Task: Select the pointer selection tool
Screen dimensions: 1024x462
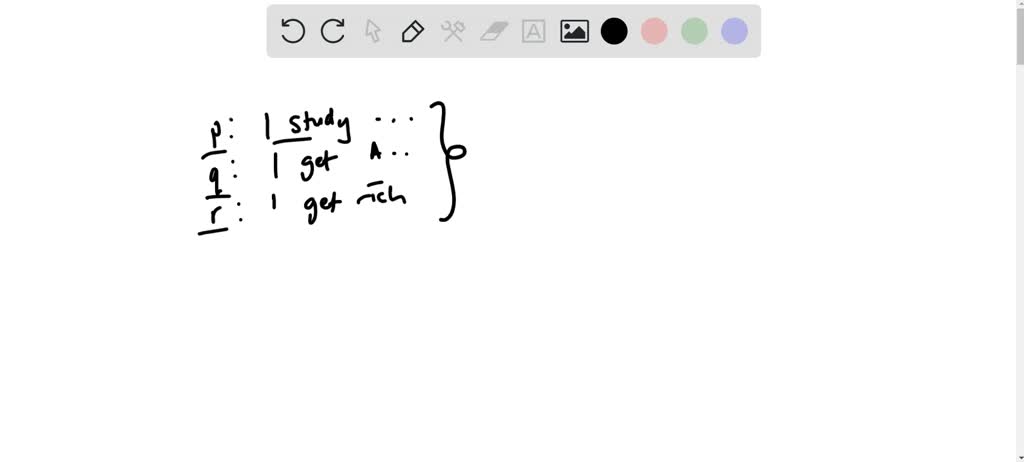Action: (373, 31)
